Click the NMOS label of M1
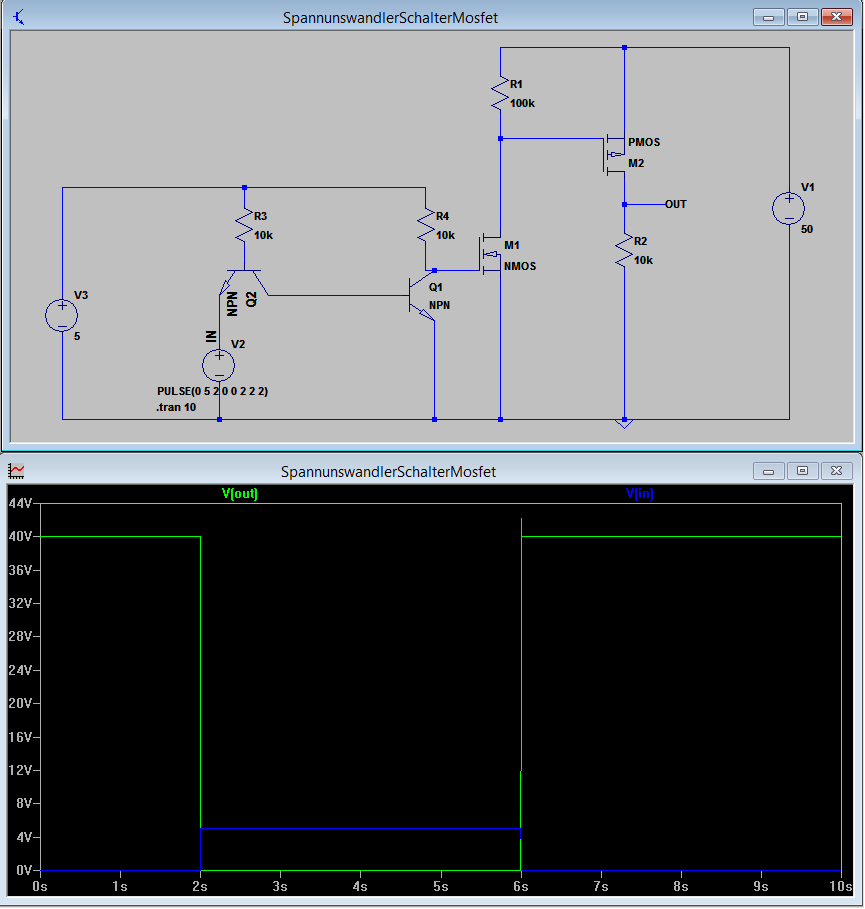 coord(520,266)
